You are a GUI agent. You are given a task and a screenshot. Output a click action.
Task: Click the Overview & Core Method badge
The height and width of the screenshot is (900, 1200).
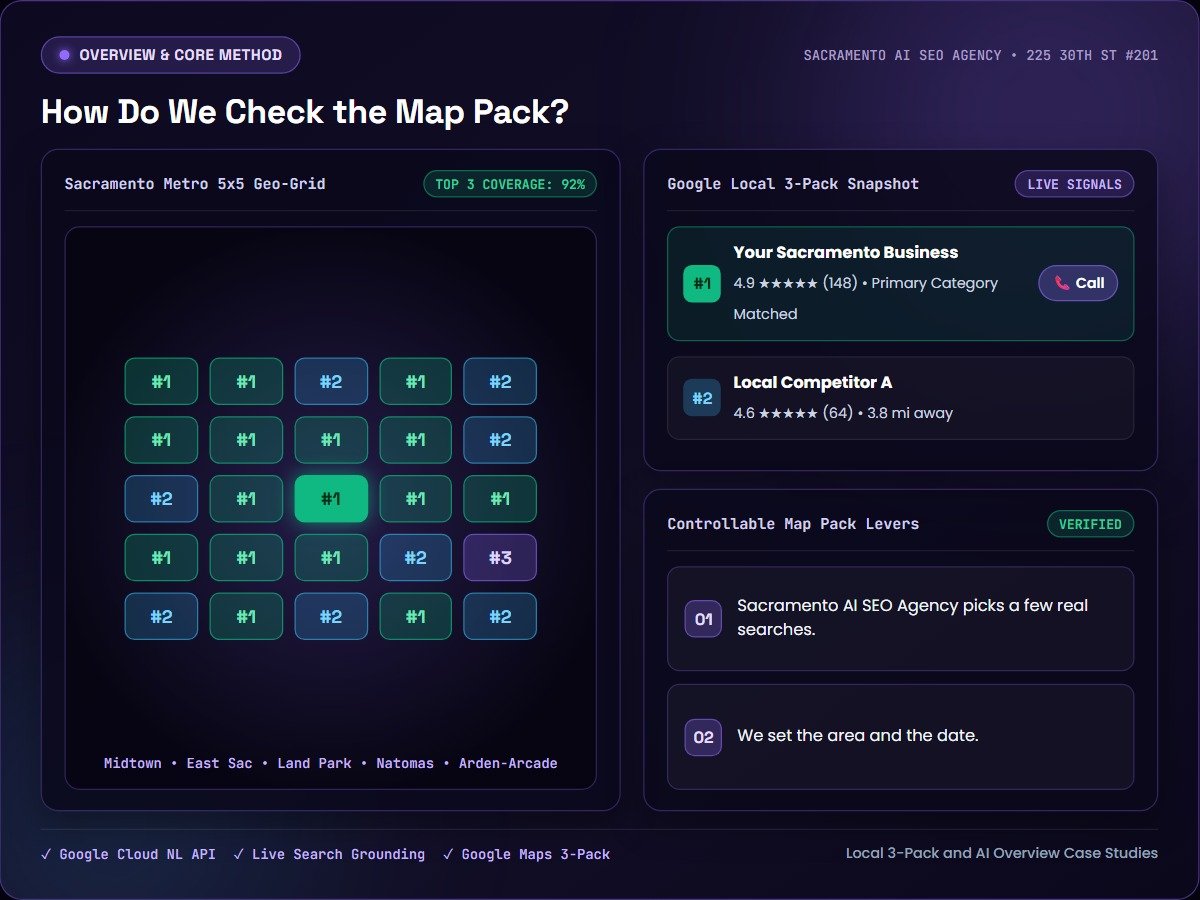[x=170, y=55]
